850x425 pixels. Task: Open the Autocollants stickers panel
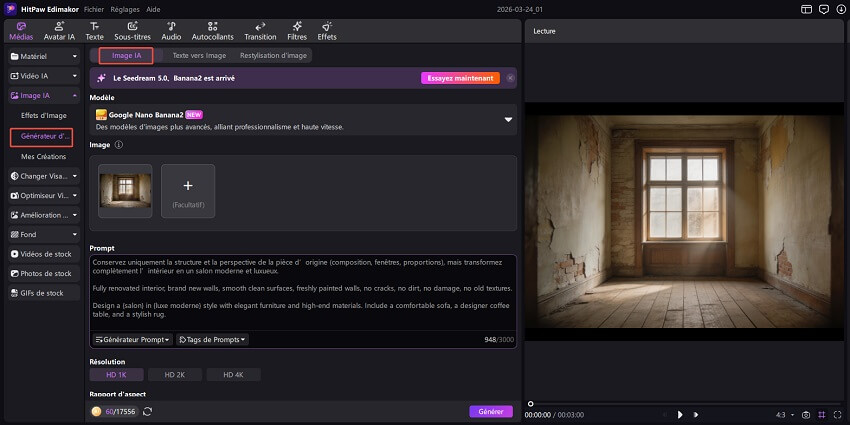point(212,30)
